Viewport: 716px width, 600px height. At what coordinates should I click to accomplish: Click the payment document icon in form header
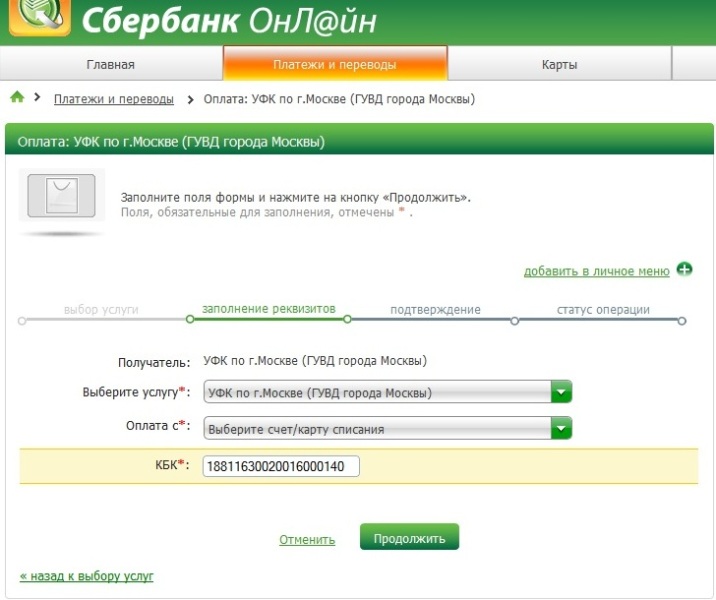point(61,198)
